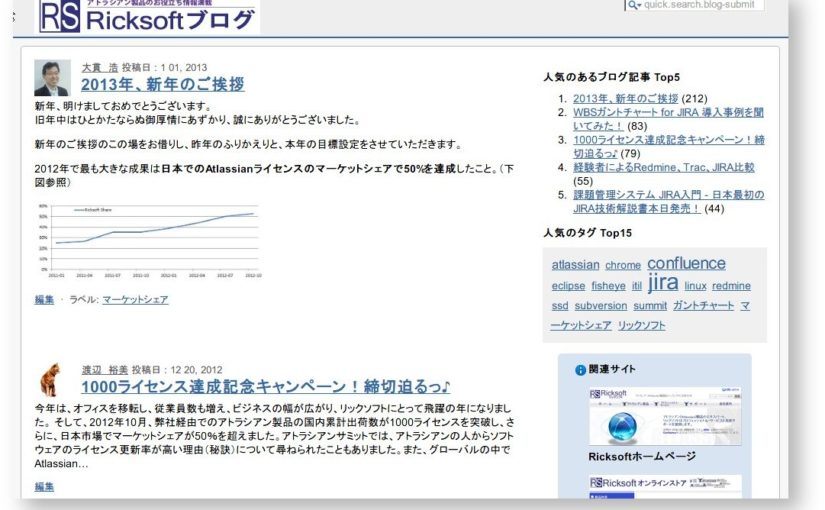Select the redmine tag
This screenshot has width=825, height=510.
tap(731, 286)
